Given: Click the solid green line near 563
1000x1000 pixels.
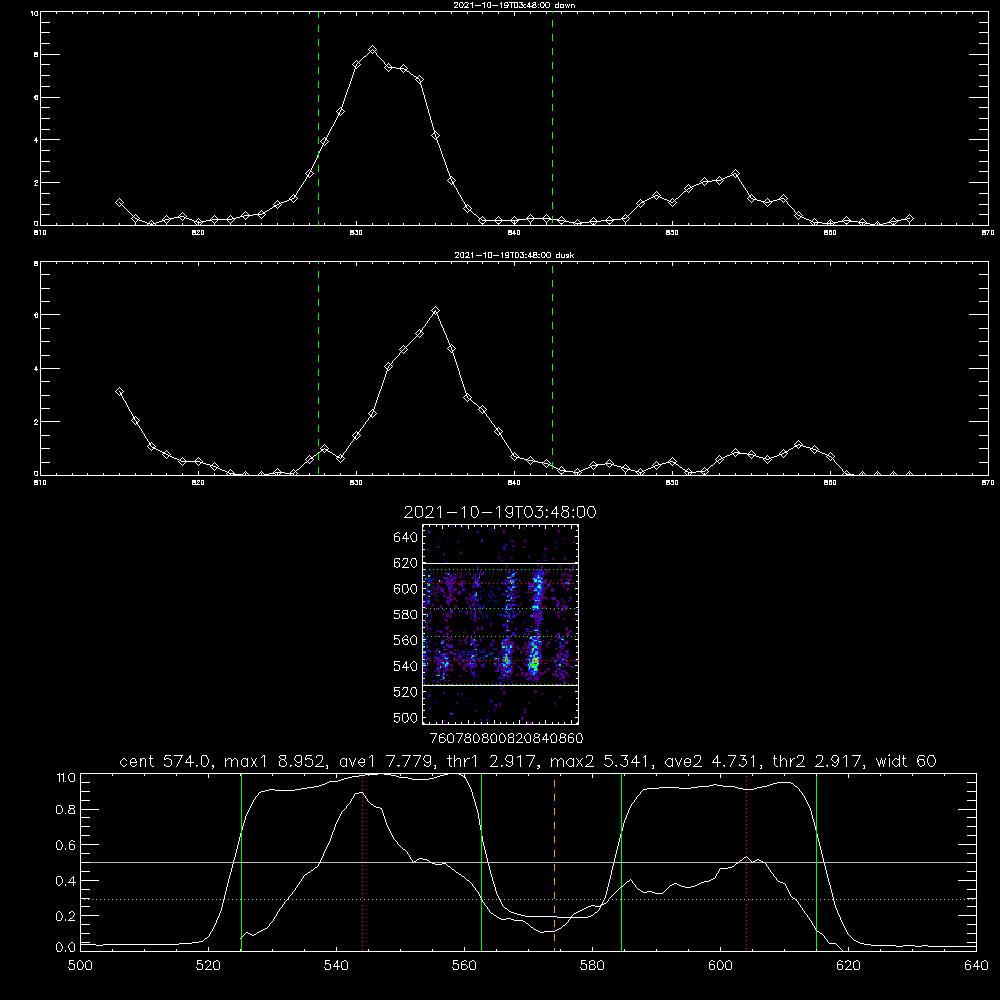Looking at the screenshot, I should 482,862.
